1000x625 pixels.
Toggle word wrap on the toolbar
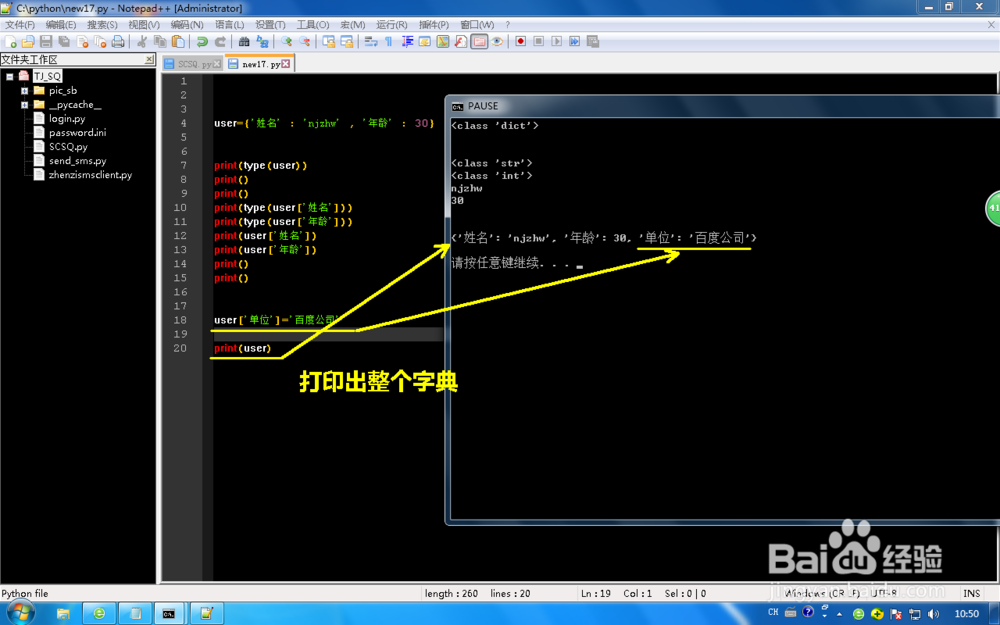point(369,41)
